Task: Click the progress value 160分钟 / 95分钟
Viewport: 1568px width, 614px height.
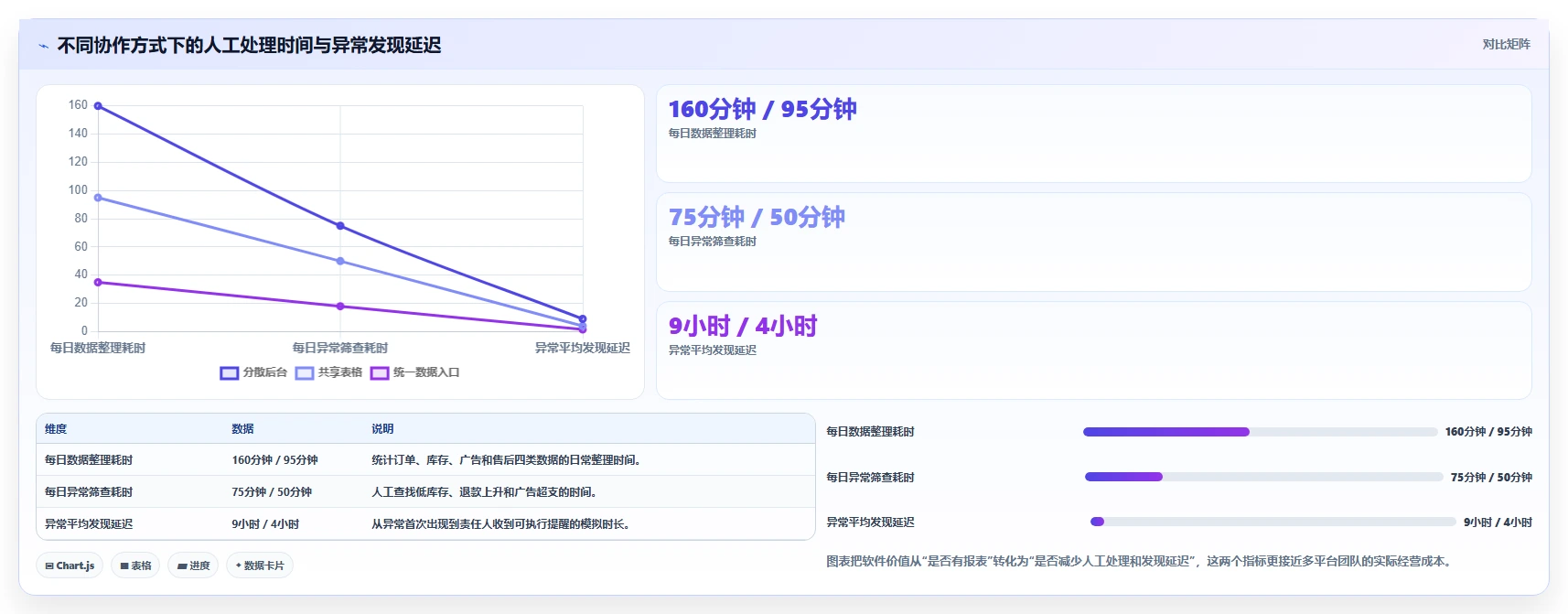Action: click(1488, 432)
